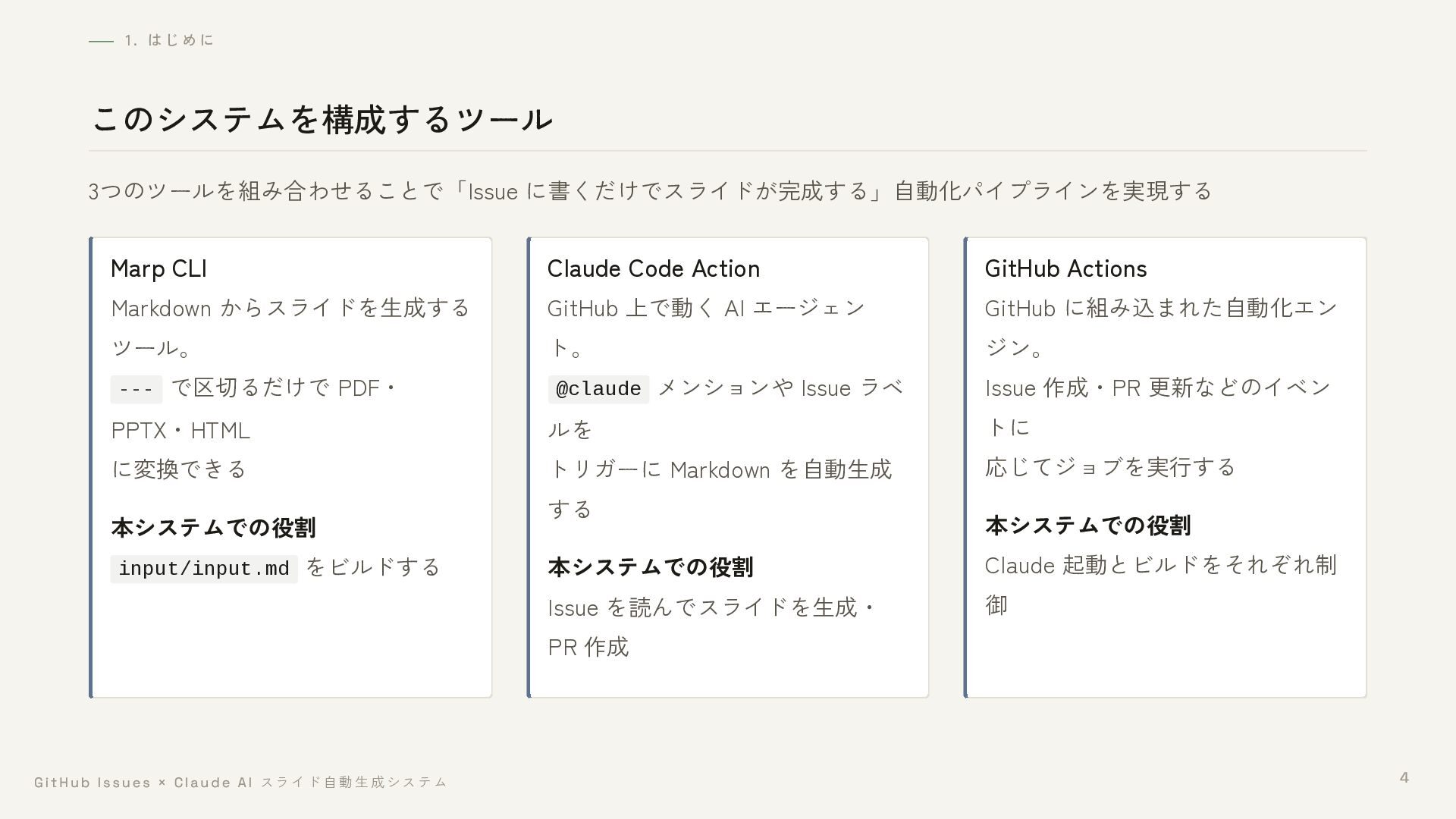Click the line "Claude 起動とビルドをそれぞれ制"
1456x819 pixels.
point(1161,566)
